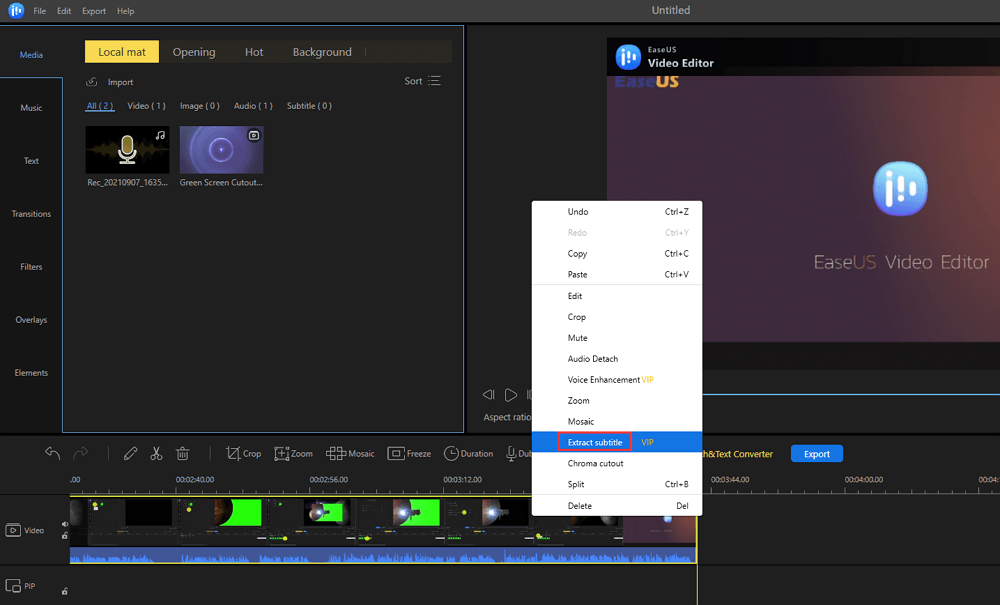This screenshot has height=605, width=1000.
Task: Filter media by Image (0)
Action: click(x=200, y=106)
